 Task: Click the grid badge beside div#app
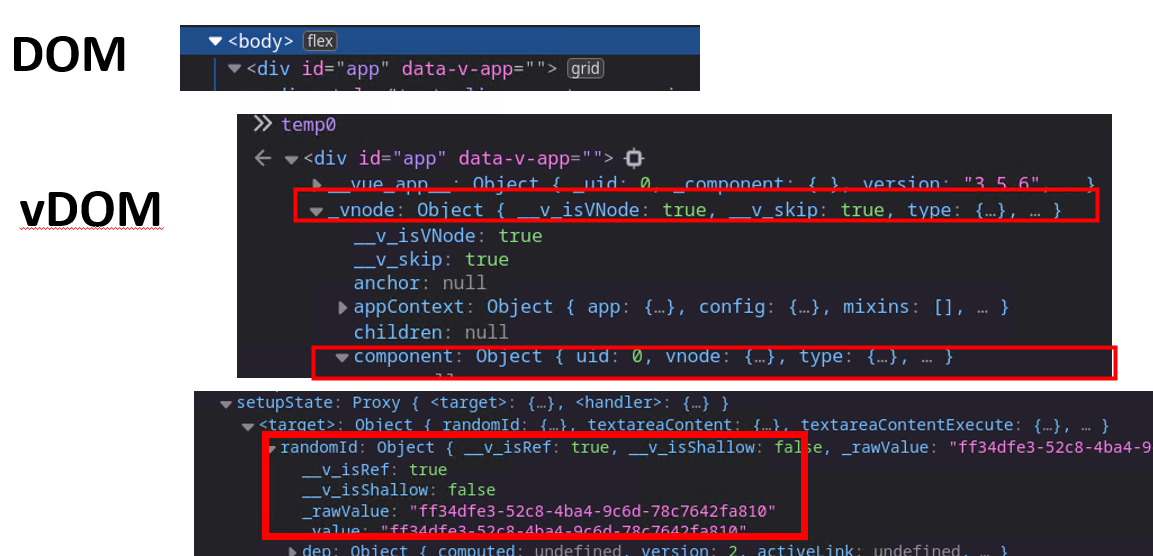[x=585, y=69]
